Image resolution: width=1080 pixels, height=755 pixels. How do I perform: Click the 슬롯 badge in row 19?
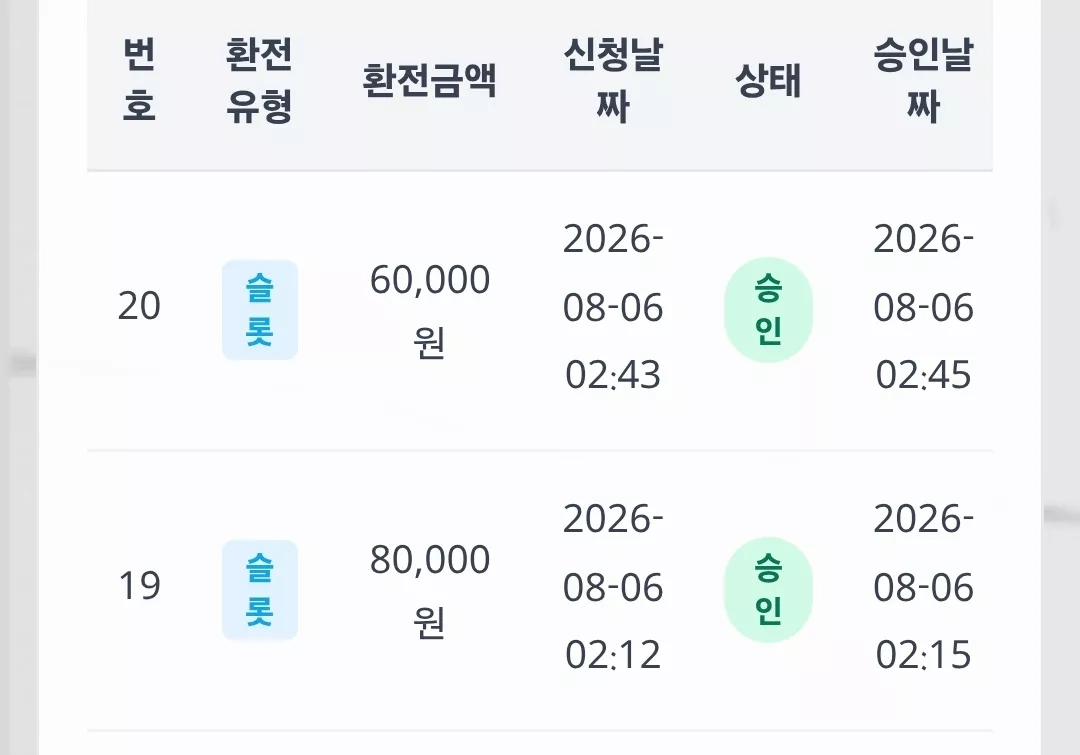coord(260,590)
